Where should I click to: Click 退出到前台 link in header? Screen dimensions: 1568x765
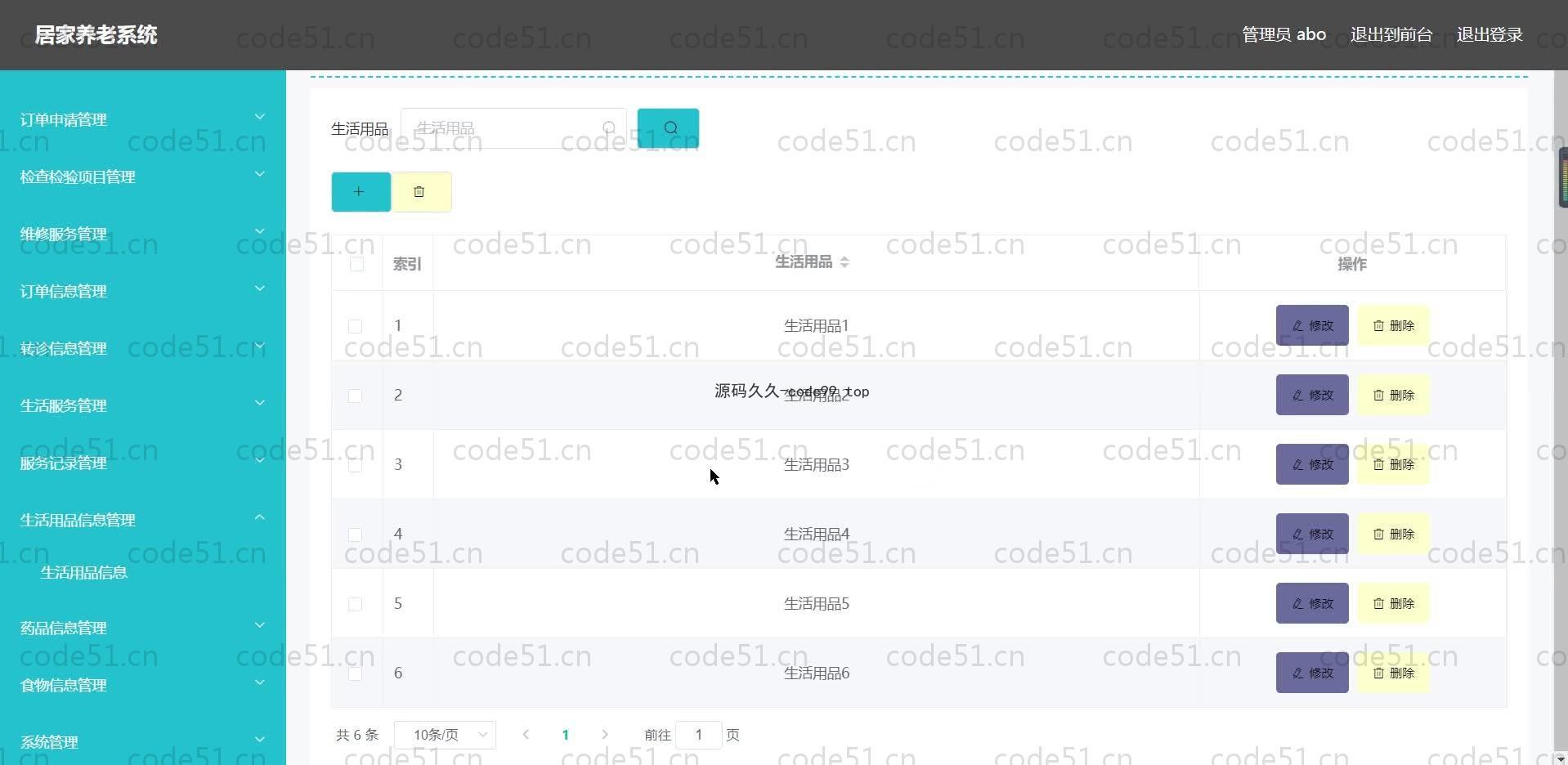coord(1391,34)
